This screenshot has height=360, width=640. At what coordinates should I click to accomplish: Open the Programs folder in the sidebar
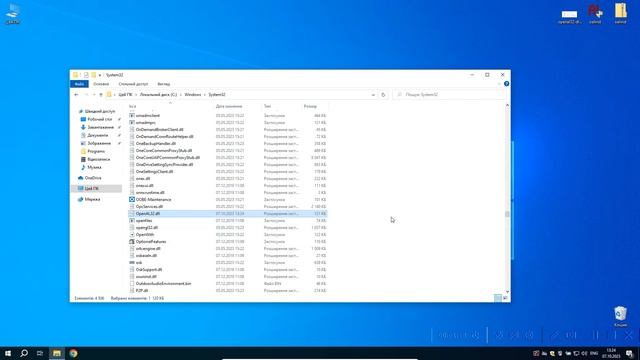(96, 151)
